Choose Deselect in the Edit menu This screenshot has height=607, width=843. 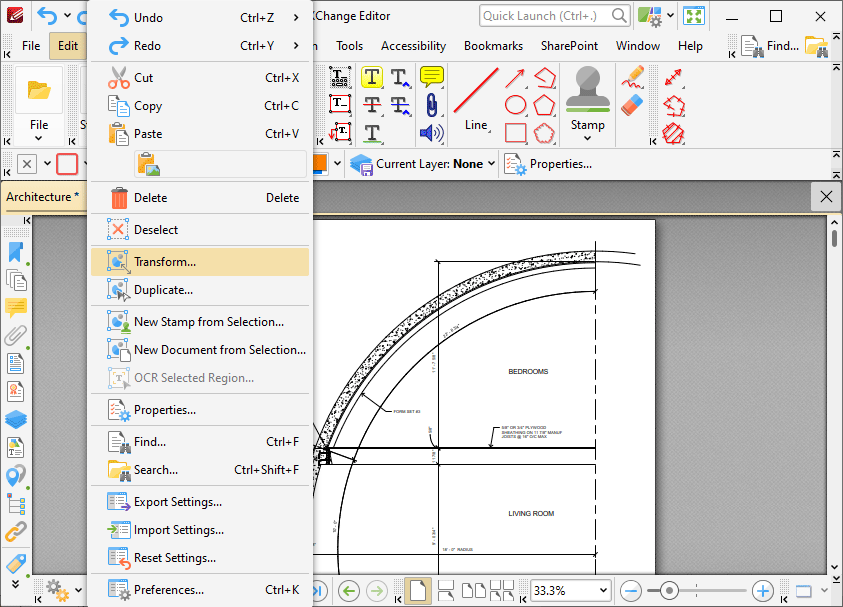[x=200, y=230]
